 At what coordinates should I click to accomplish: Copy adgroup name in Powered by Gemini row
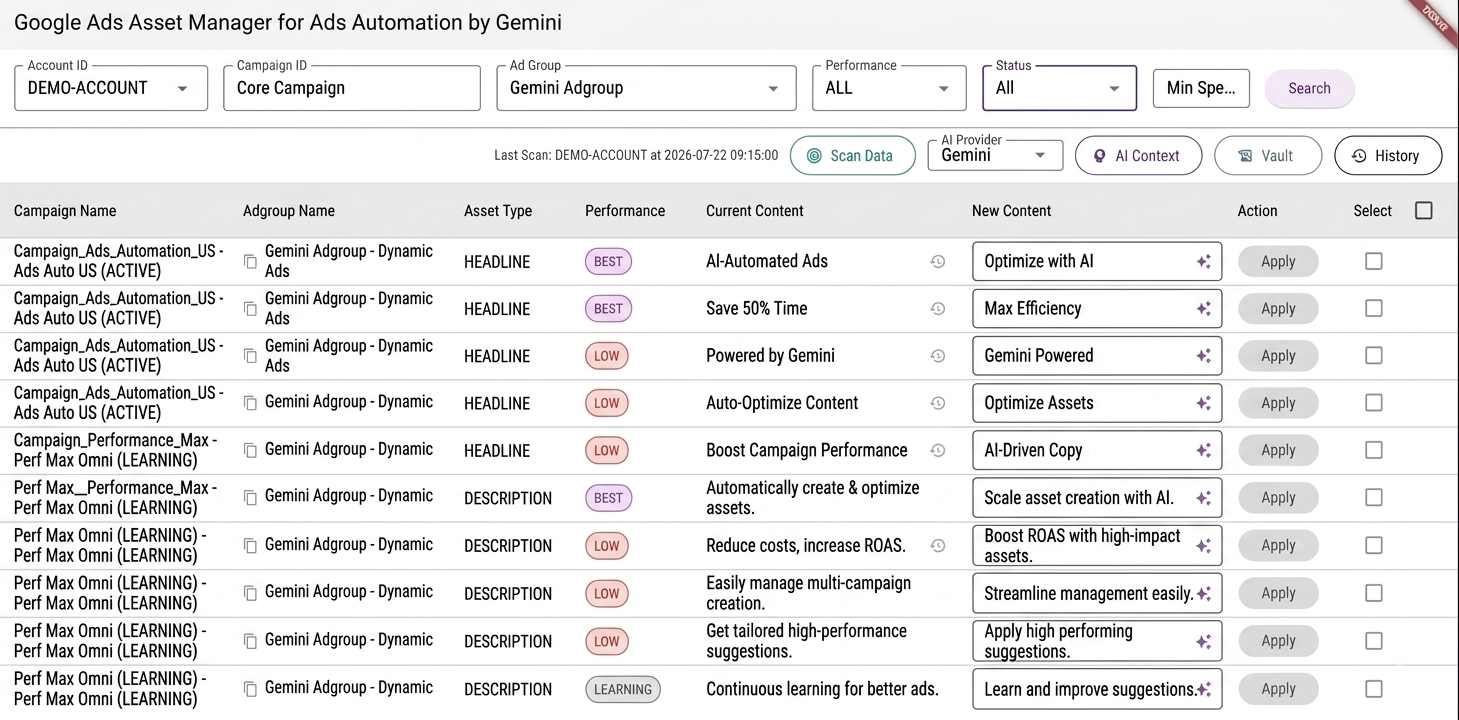tap(250, 356)
